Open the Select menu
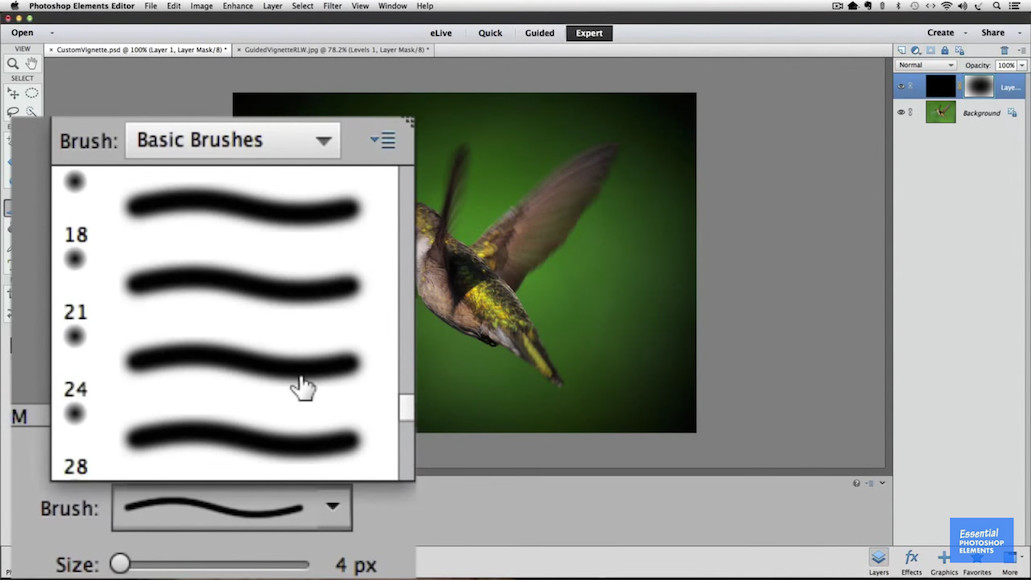The image size is (1031, 580). click(302, 6)
